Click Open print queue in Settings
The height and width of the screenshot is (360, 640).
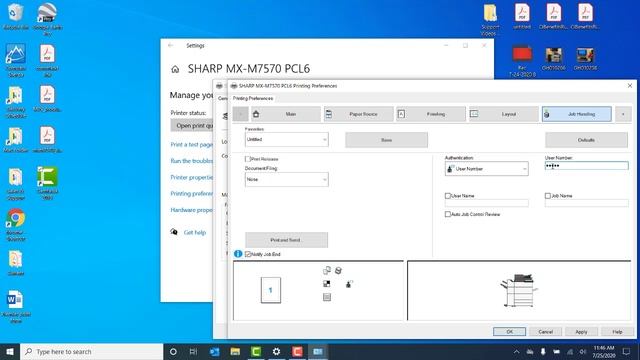point(192,126)
